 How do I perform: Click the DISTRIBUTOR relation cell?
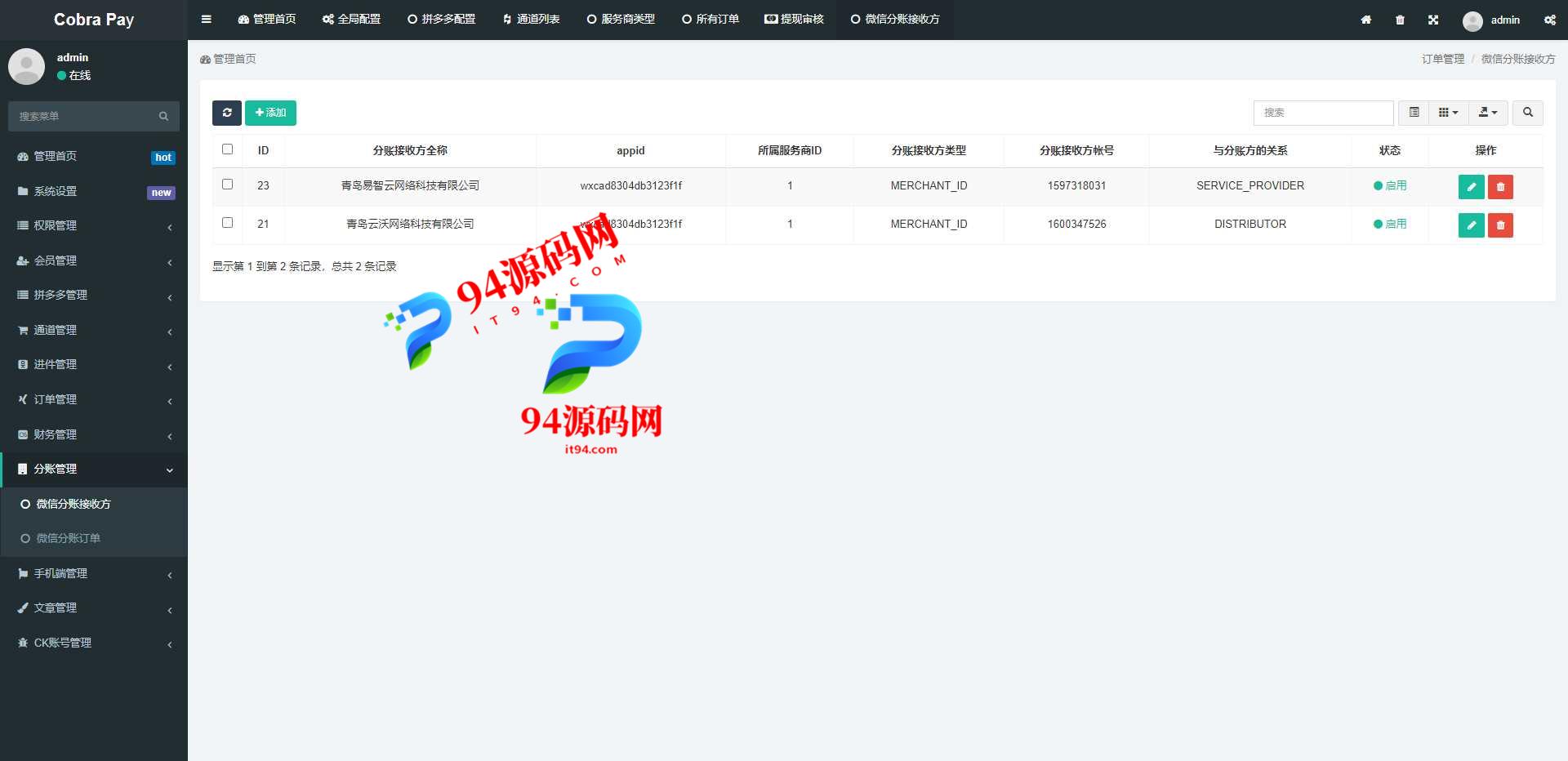(1249, 225)
